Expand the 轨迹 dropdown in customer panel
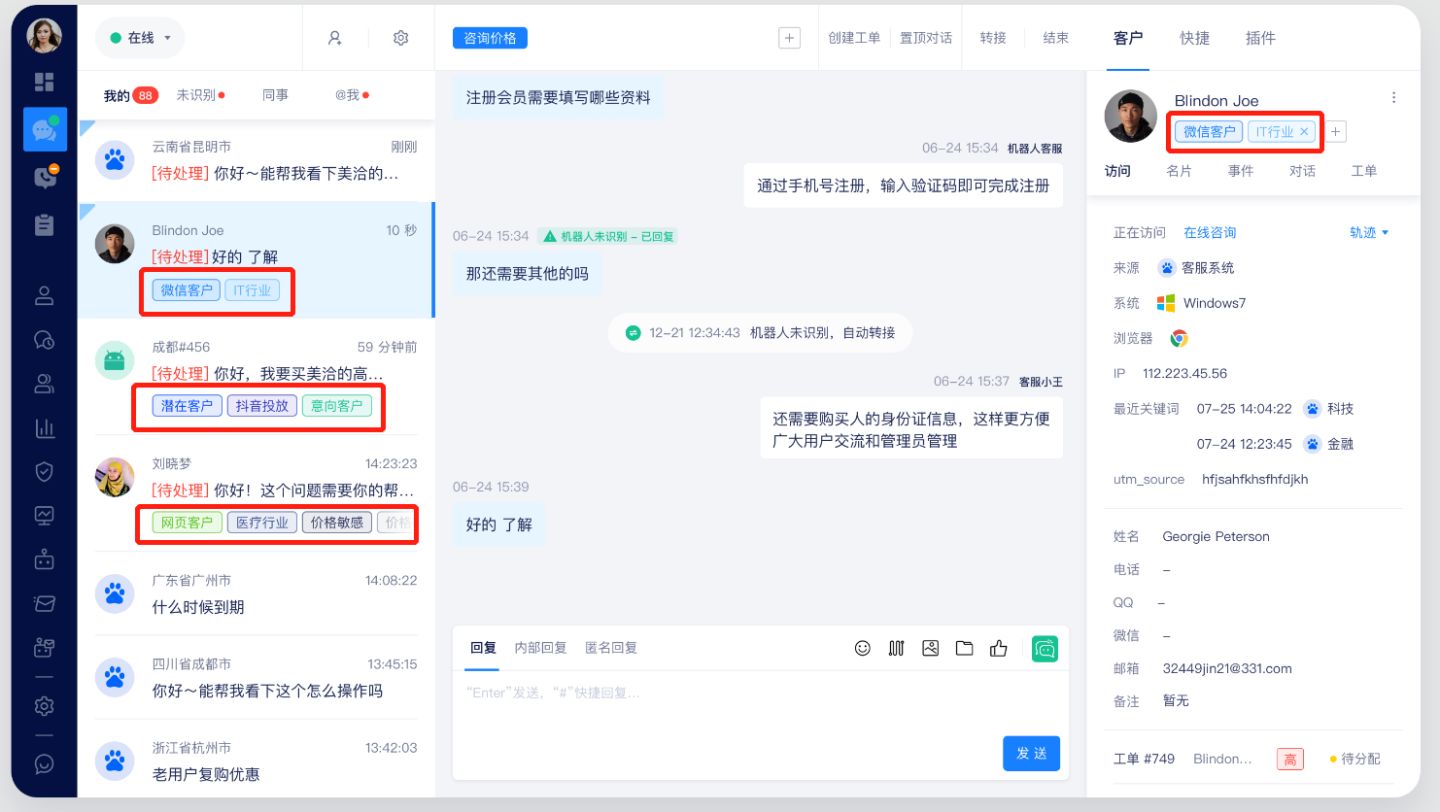Viewport: 1440px width, 812px height. pyautogui.click(x=1367, y=232)
